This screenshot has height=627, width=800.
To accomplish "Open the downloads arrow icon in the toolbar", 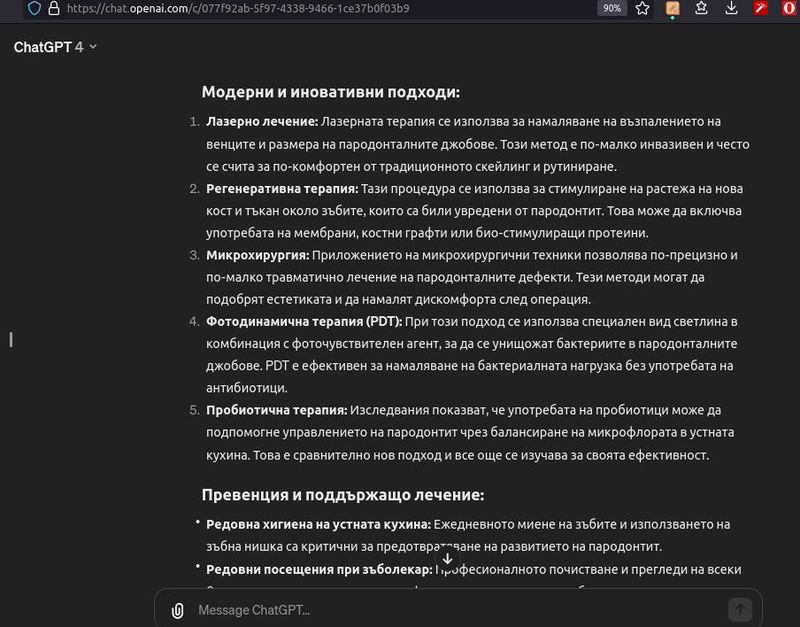I will click(x=732, y=9).
